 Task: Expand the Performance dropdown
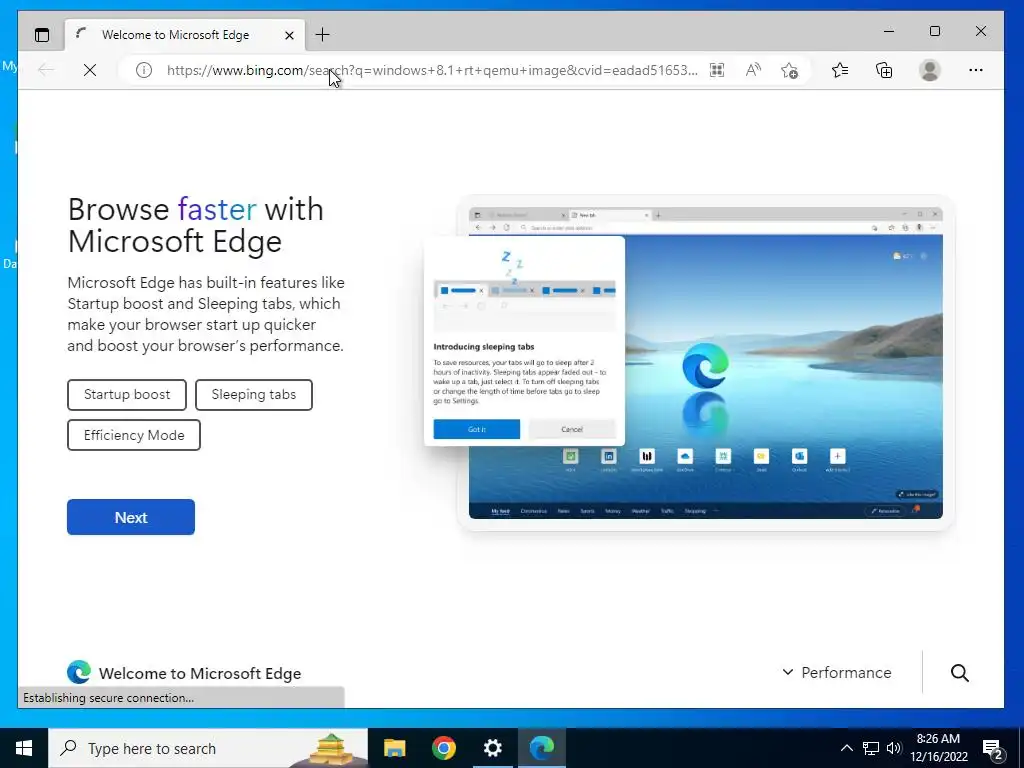point(837,673)
